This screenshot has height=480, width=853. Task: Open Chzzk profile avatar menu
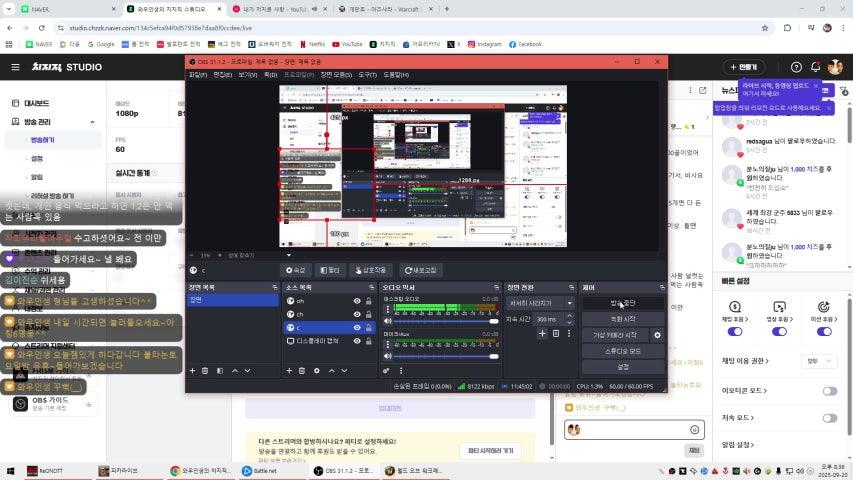point(835,67)
